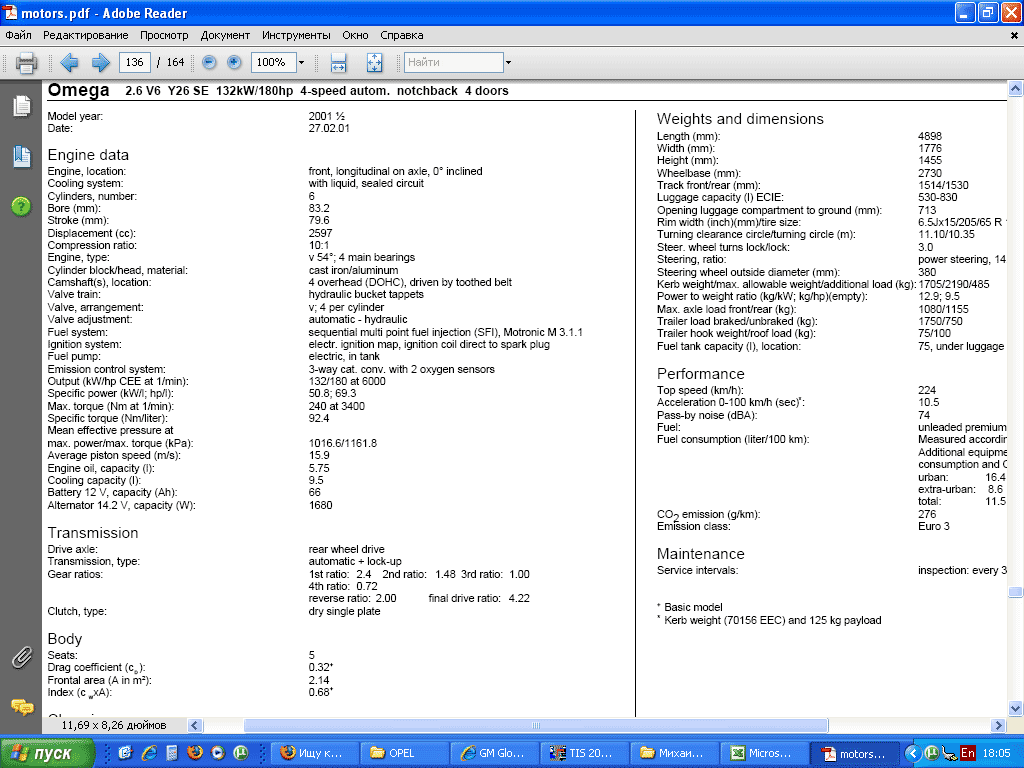Switch to OPEL folder taskbar button
This screenshot has width=1024, height=768.
pyautogui.click(x=404, y=753)
